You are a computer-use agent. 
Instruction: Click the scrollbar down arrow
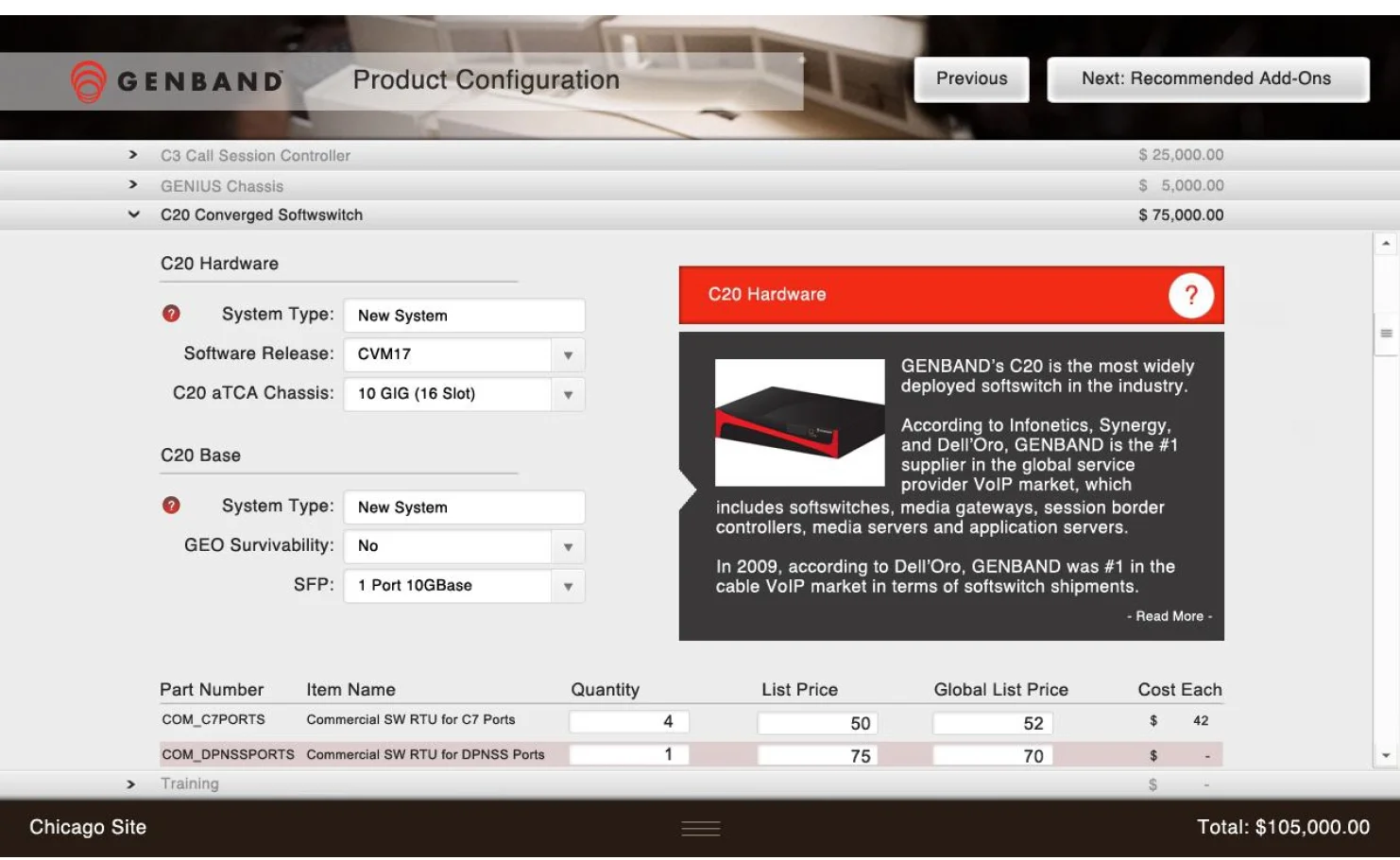[1386, 756]
